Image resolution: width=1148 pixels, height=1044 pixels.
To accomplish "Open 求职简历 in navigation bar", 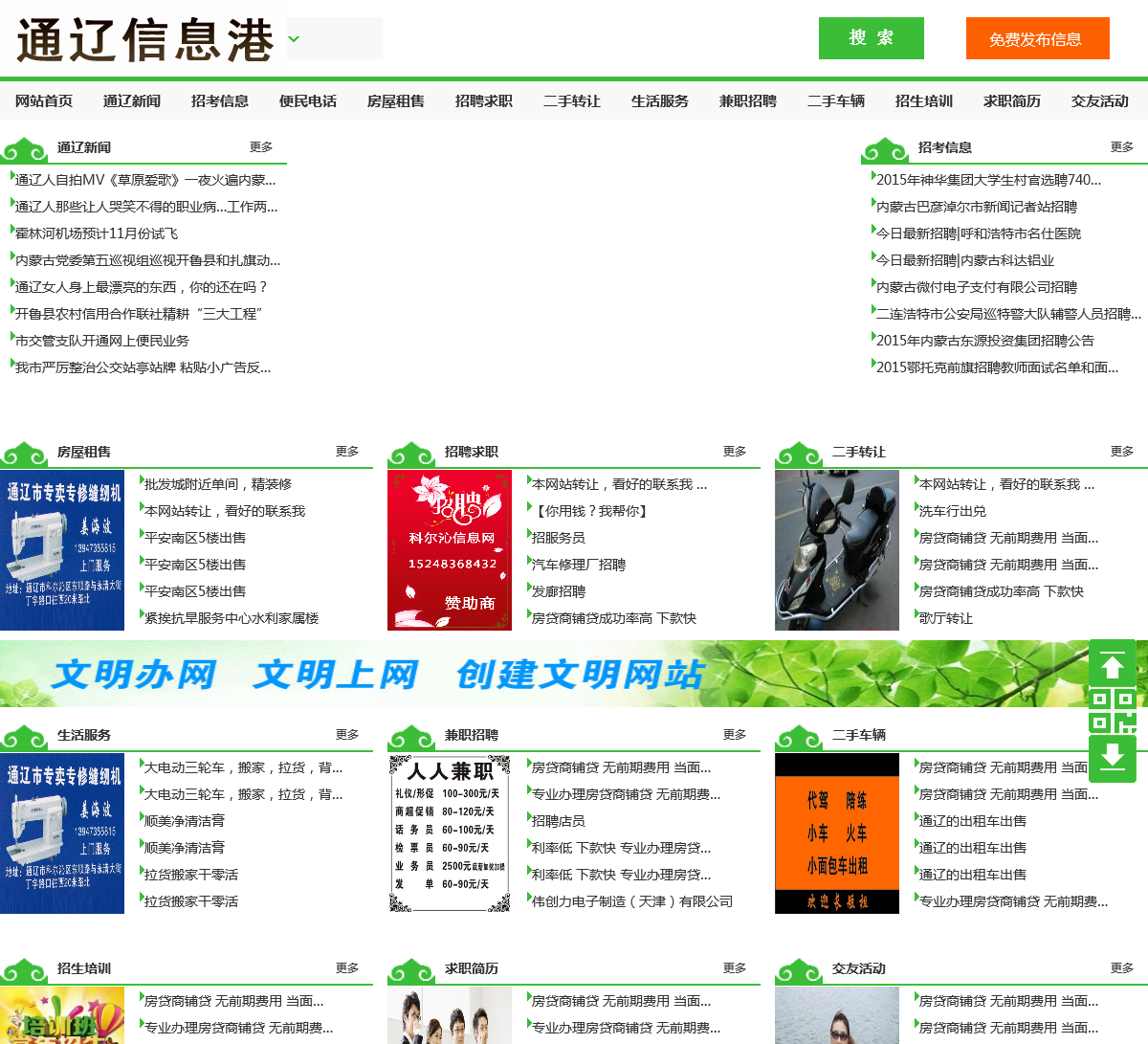I will tap(1012, 100).
